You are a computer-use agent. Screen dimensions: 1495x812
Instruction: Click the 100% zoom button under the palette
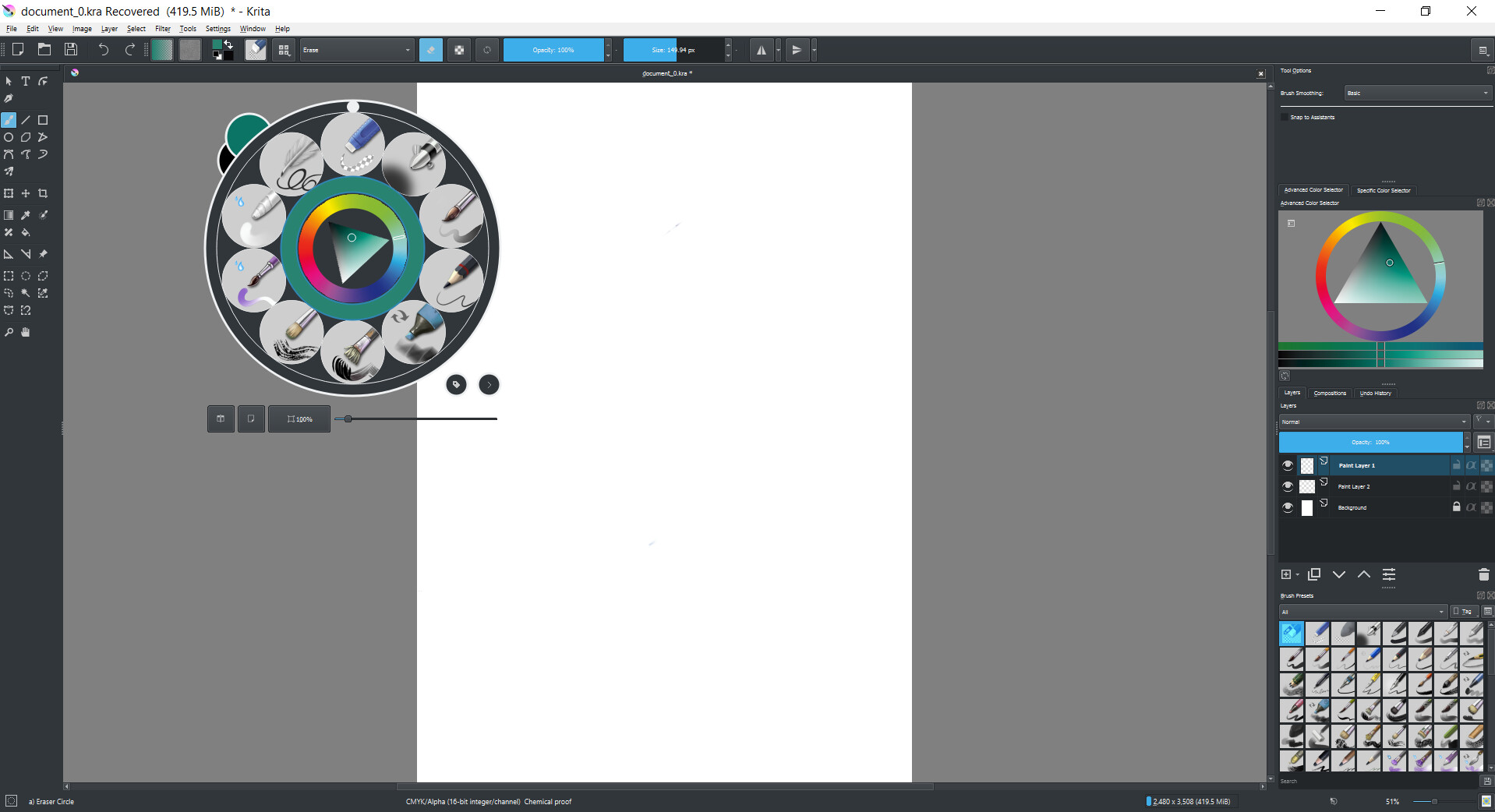tap(299, 418)
